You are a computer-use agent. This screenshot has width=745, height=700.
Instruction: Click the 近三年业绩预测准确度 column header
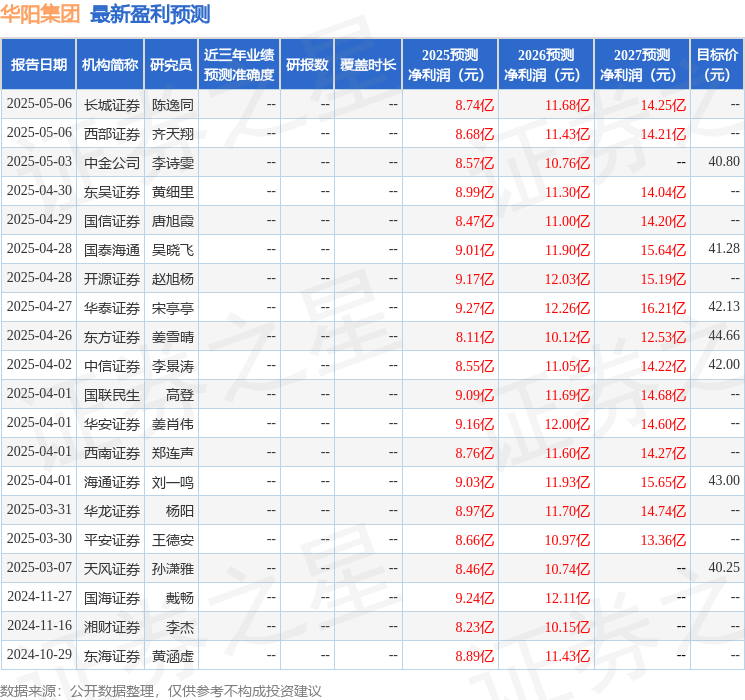tap(239, 65)
